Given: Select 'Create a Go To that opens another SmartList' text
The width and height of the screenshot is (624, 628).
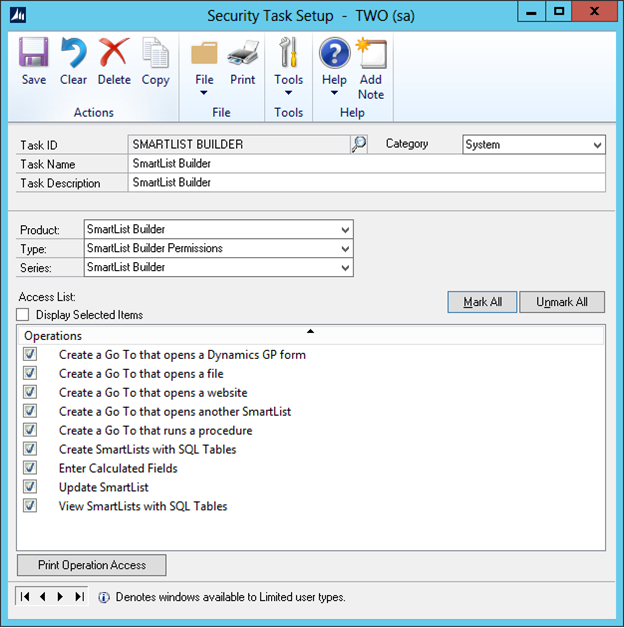Looking at the screenshot, I should point(175,411).
